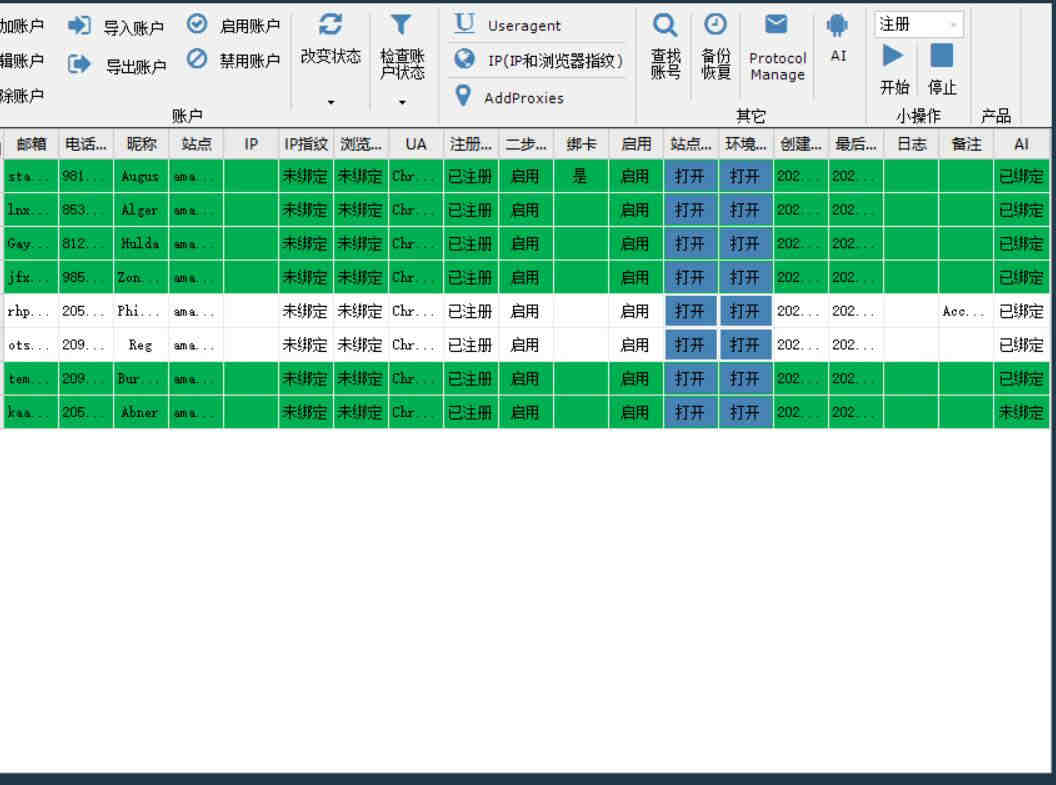
Task: Open the 注册 operation dropdown
Action: click(x=919, y=25)
